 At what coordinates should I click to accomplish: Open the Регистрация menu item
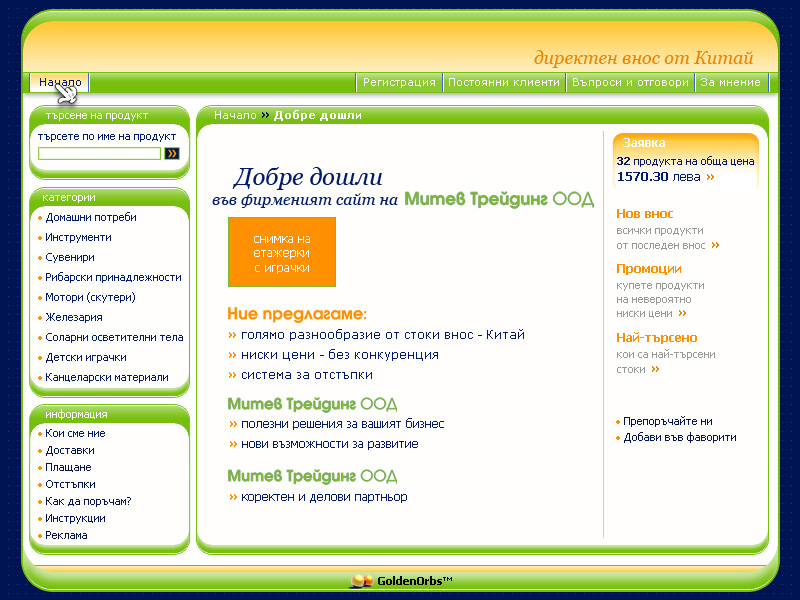[x=399, y=82]
